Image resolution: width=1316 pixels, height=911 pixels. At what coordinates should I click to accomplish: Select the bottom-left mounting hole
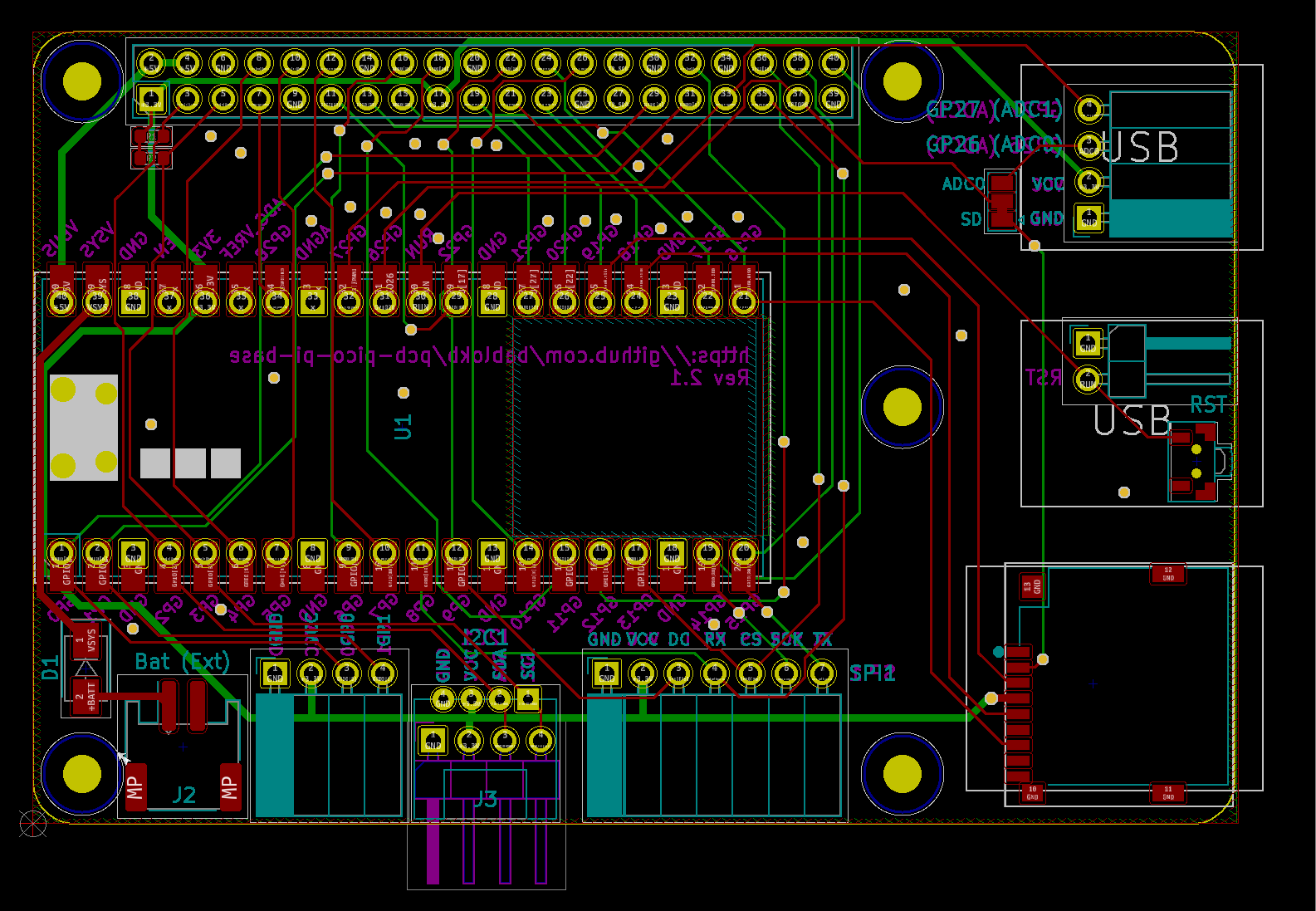pos(82,774)
